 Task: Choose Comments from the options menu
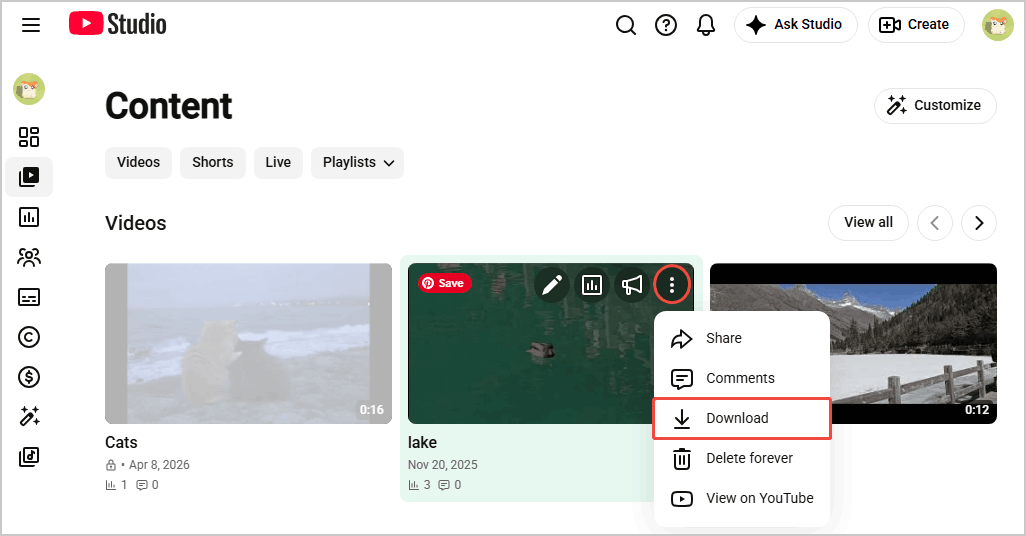[742, 378]
